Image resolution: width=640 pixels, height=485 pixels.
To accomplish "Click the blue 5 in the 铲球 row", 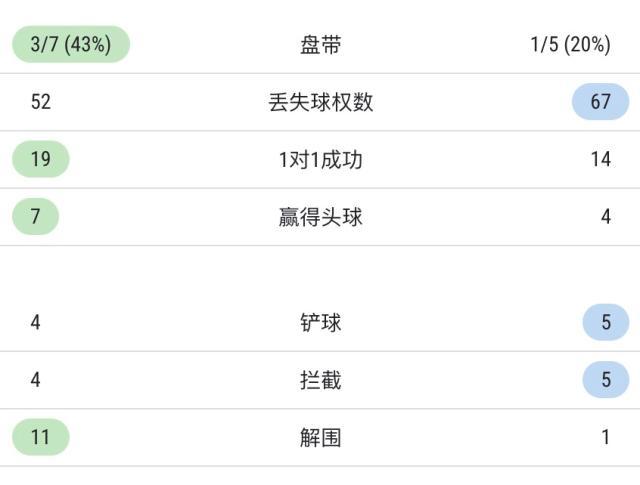I will coord(606,323).
